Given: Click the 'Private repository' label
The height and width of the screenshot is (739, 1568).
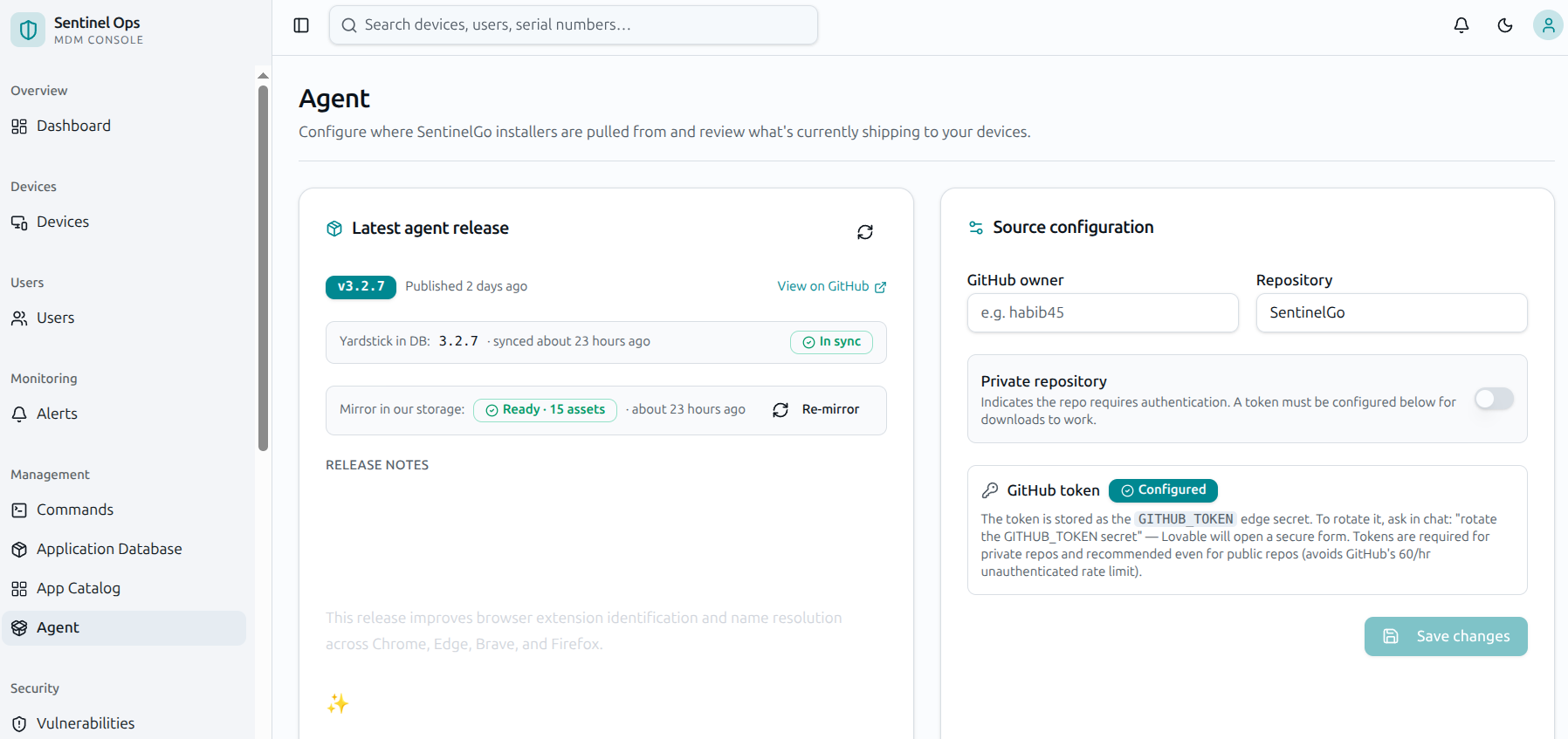Looking at the screenshot, I should click(x=1043, y=381).
